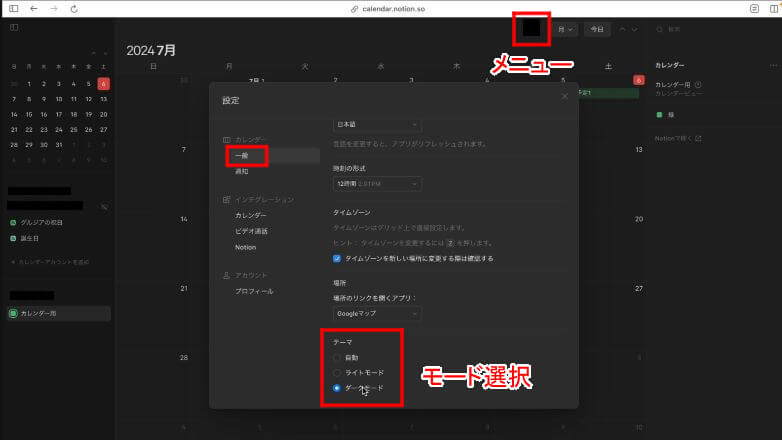
Task: Reload the calendar.notion.so page
Action: [x=74, y=9]
